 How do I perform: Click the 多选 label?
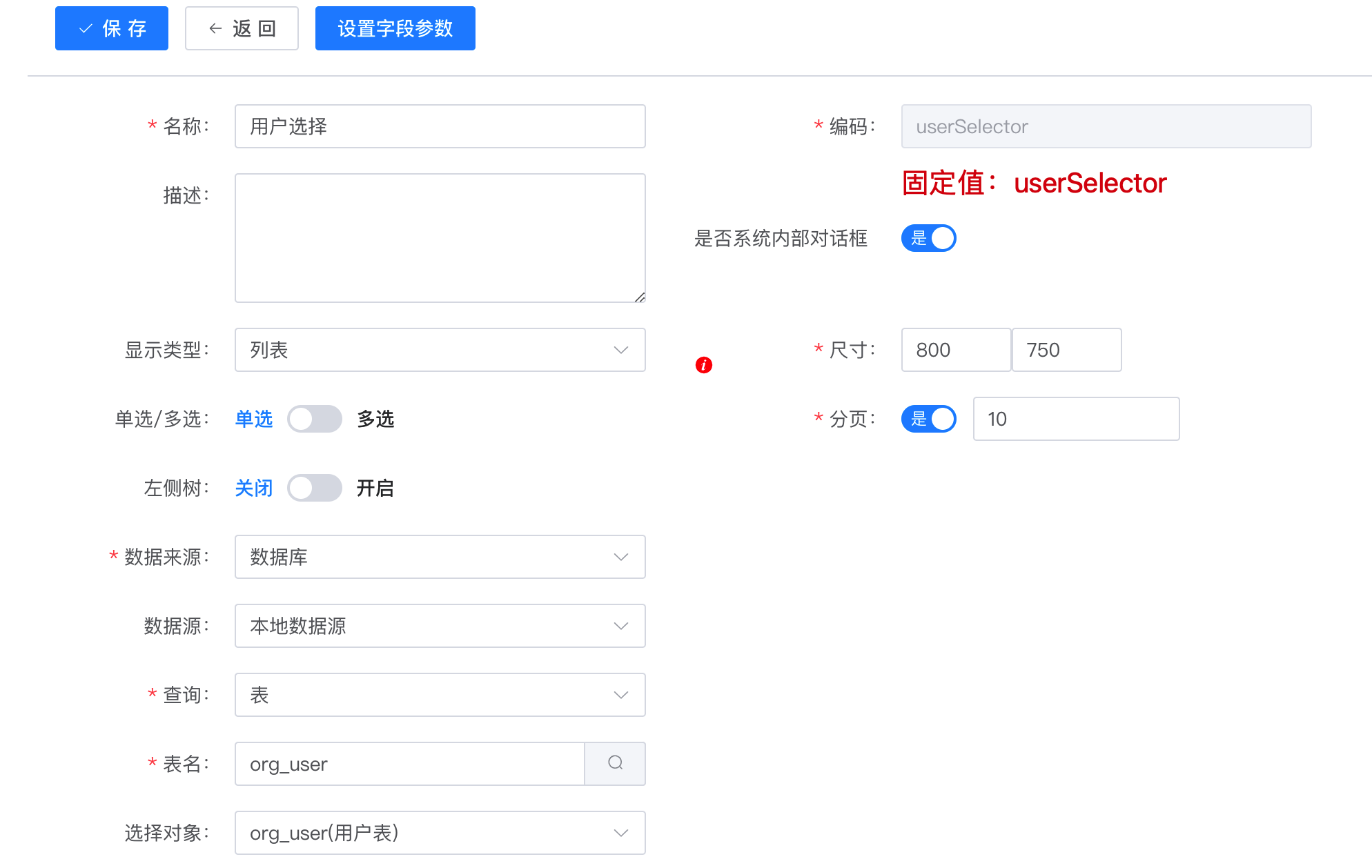(x=375, y=419)
